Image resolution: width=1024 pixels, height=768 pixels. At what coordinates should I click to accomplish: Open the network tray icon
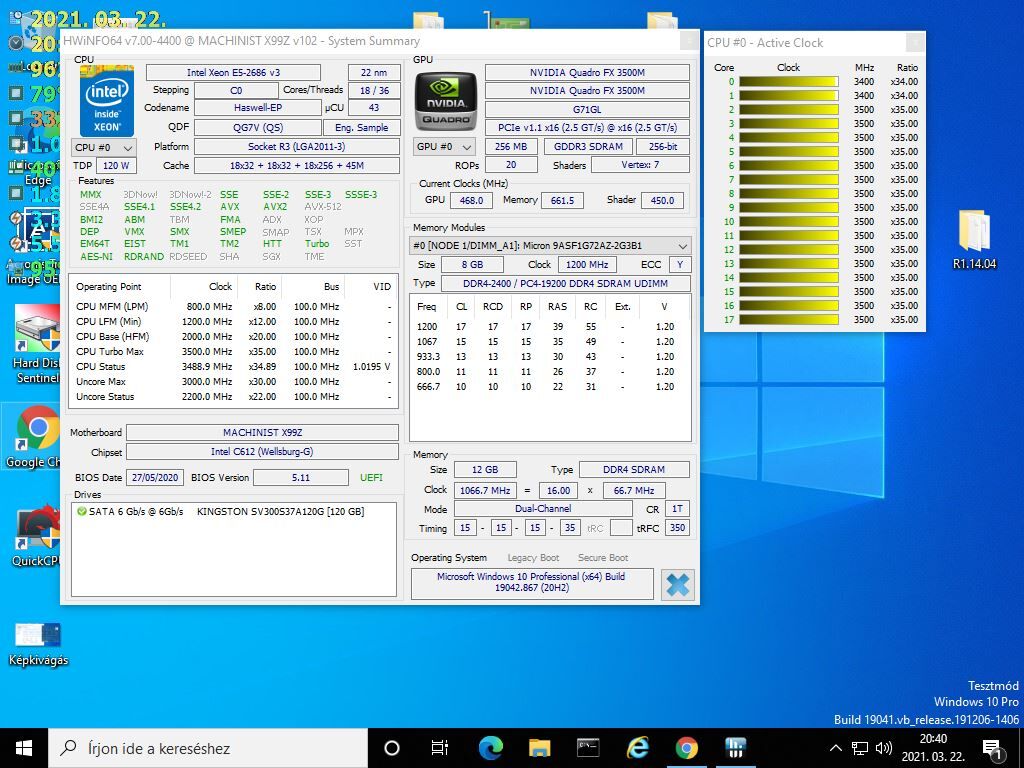pyautogui.click(x=860, y=748)
